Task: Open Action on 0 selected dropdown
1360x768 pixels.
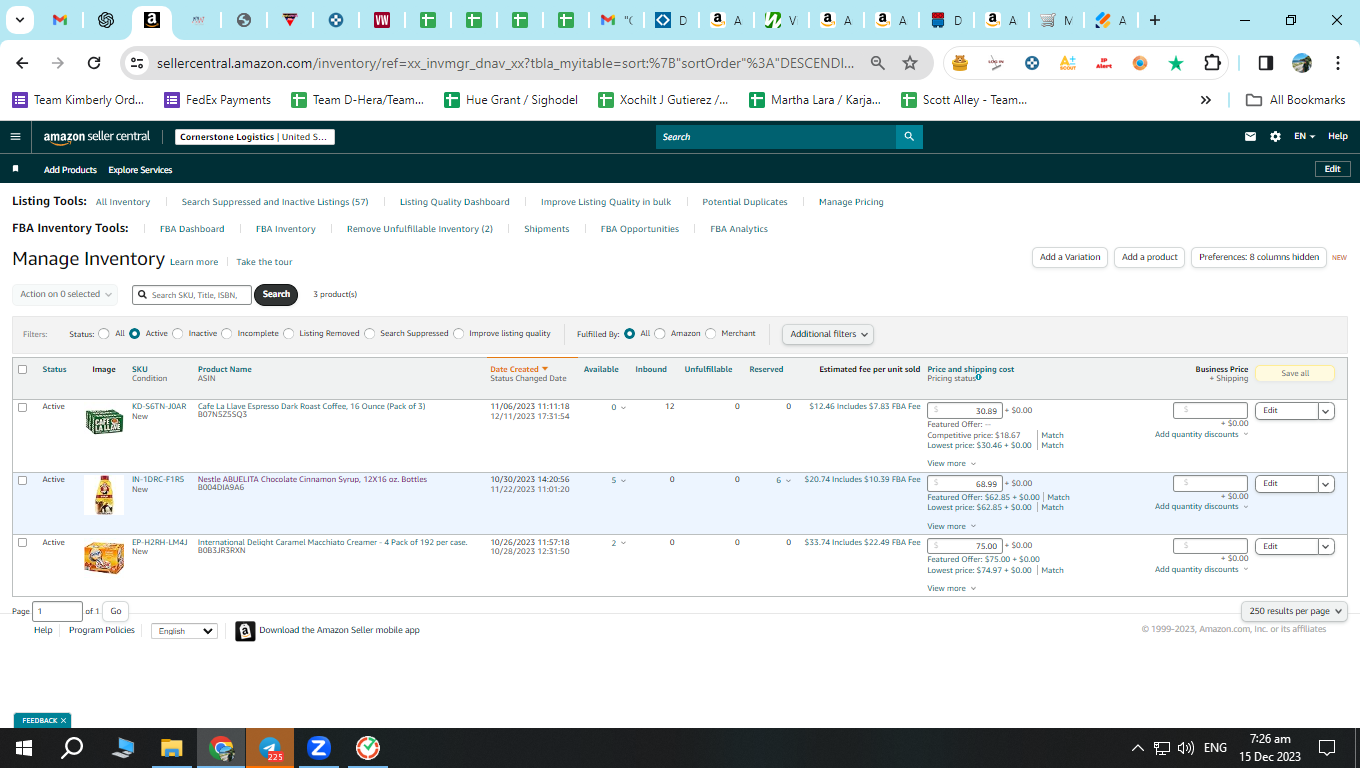Action: [x=65, y=294]
